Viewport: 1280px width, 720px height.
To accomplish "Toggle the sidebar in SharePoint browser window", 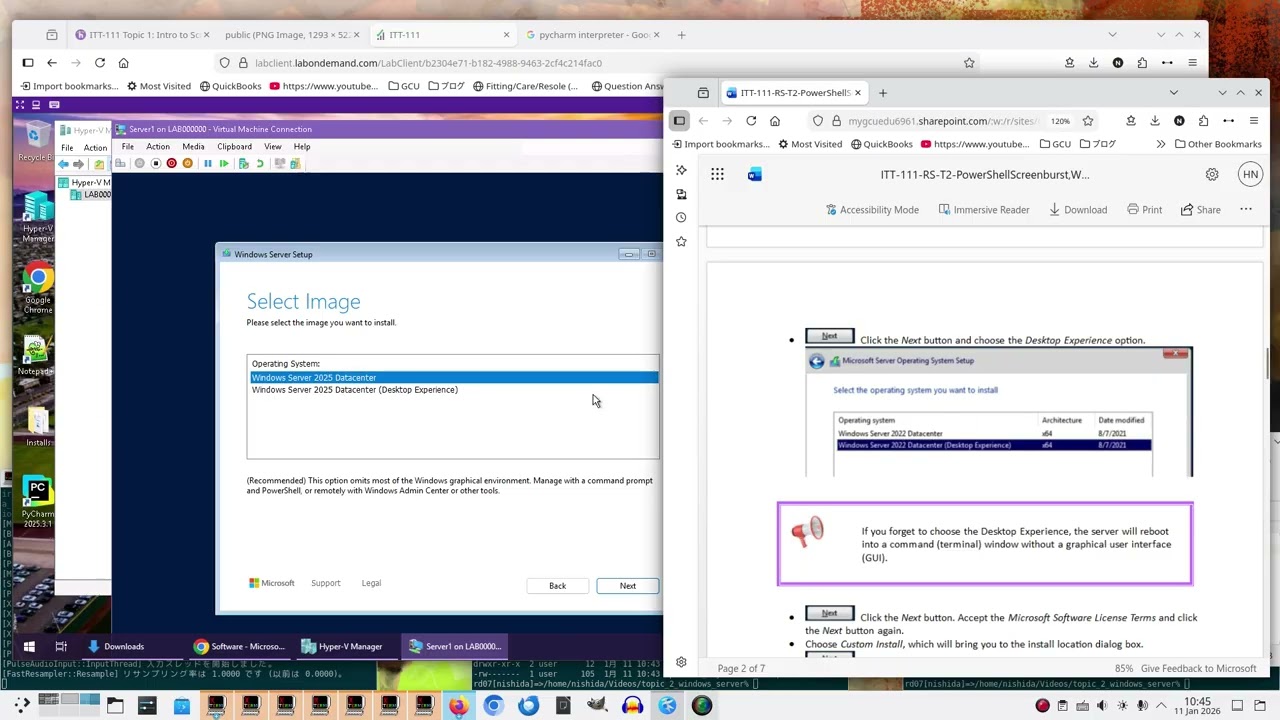I will click(x=679, y=121).
